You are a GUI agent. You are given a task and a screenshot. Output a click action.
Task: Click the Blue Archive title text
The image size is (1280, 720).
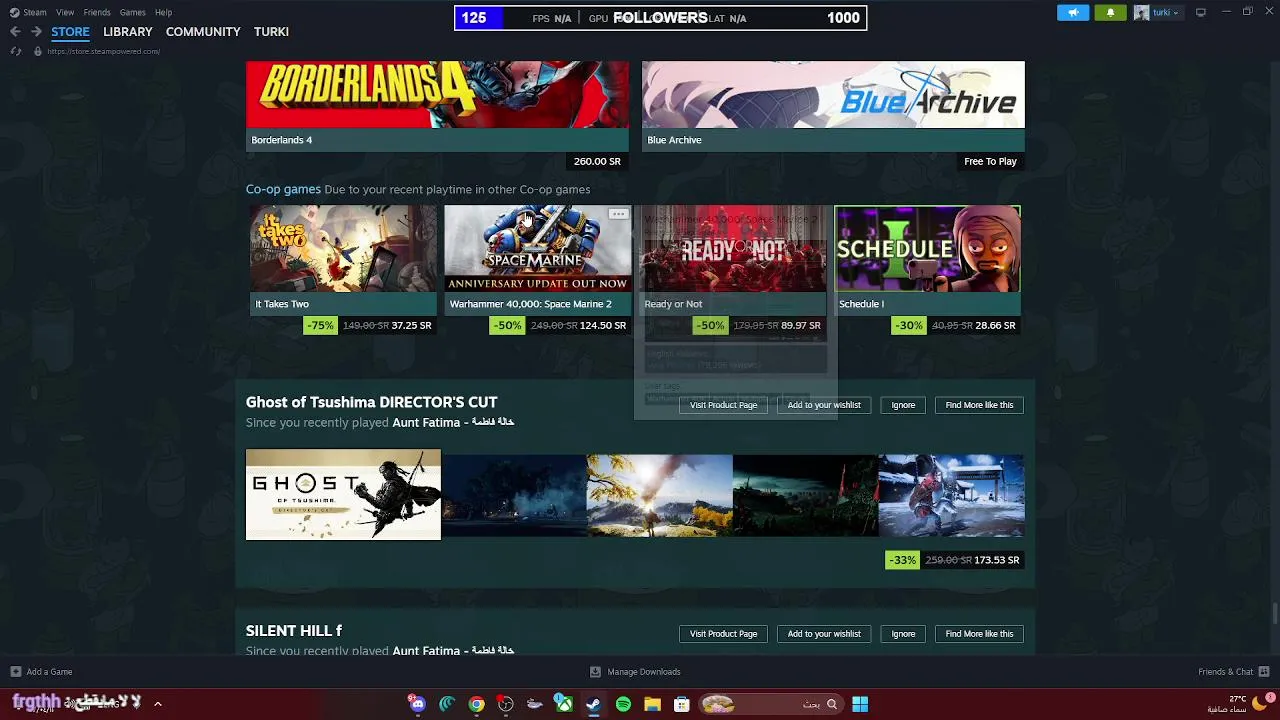coord(674,140)
